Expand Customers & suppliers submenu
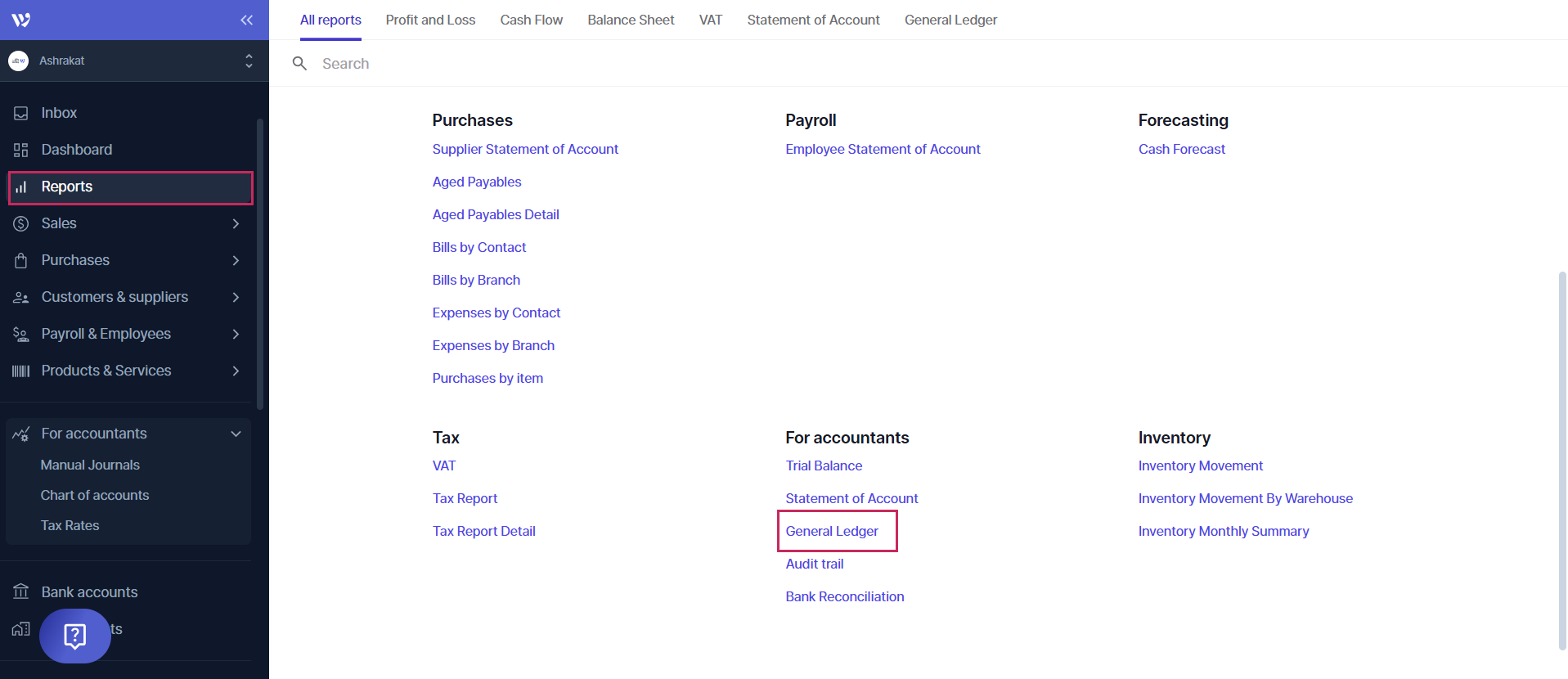Image resolution: width=1568 pixels, height=679 pixels. 236,297
